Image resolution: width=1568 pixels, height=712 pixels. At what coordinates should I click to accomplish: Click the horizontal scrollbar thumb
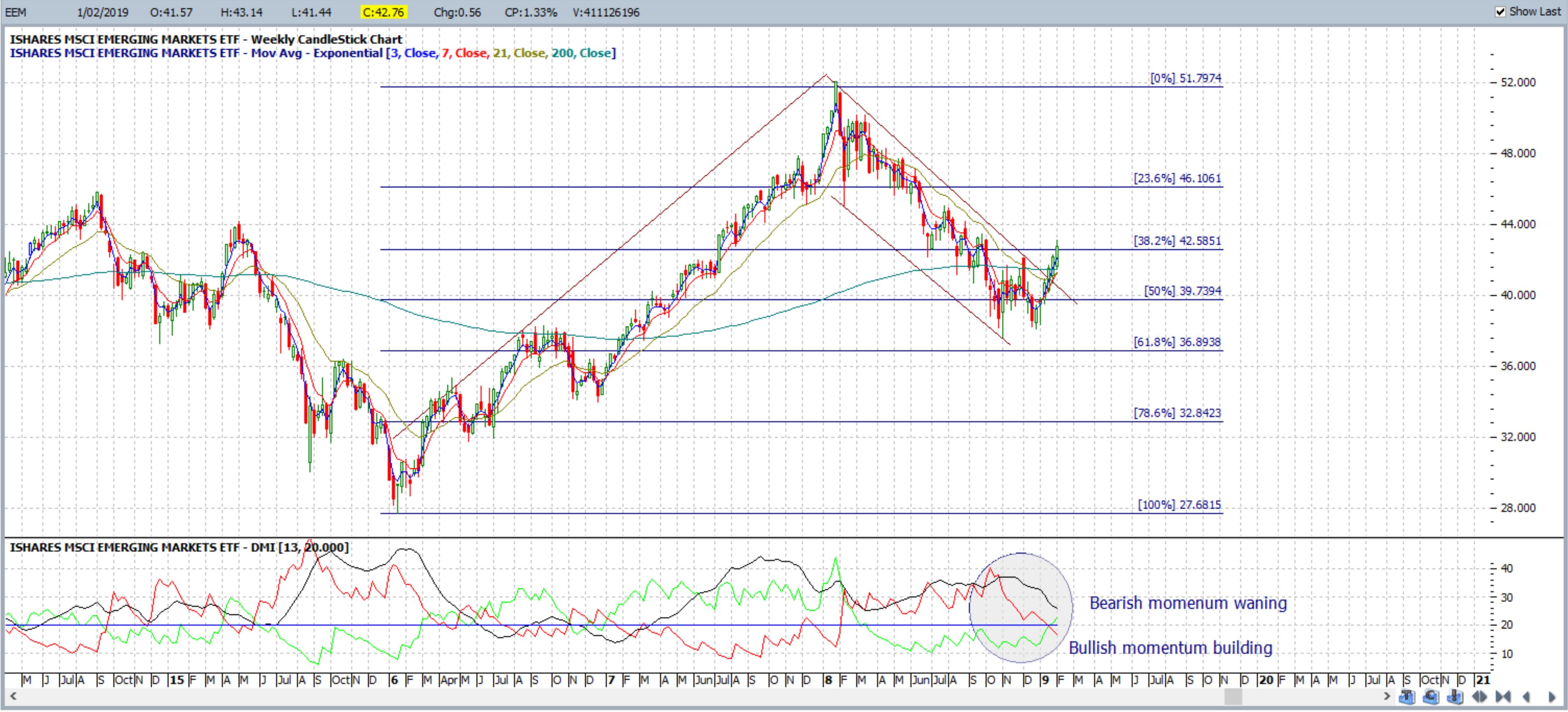(x=1233, y=696)
